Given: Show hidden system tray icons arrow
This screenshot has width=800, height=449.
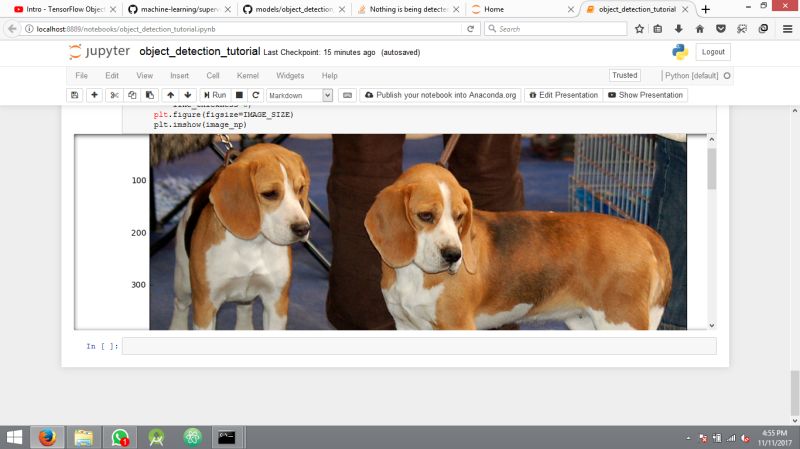Looking at the screenshot, I should tap(688, 438).
